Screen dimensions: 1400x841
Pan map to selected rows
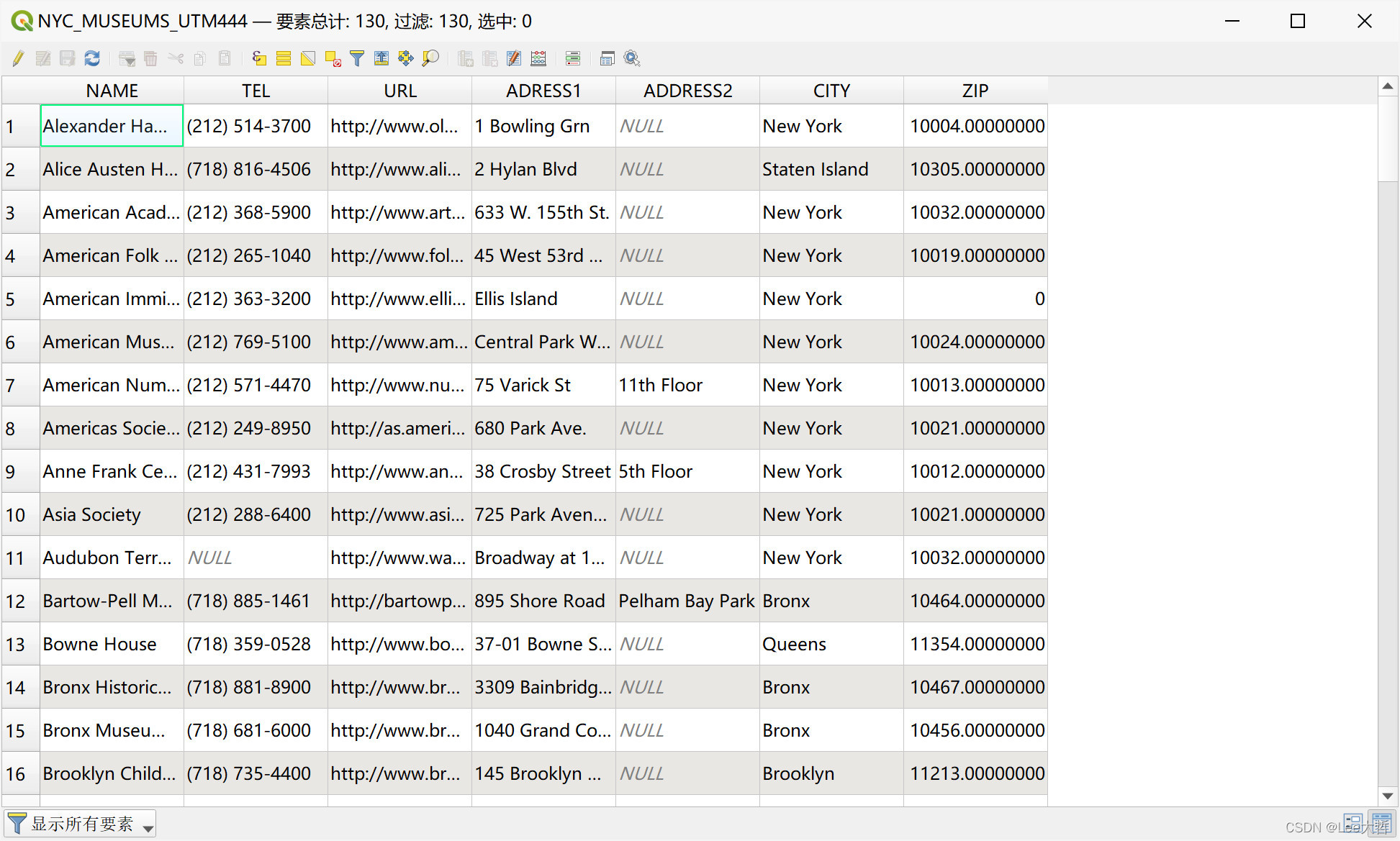[x=406, y=58]
